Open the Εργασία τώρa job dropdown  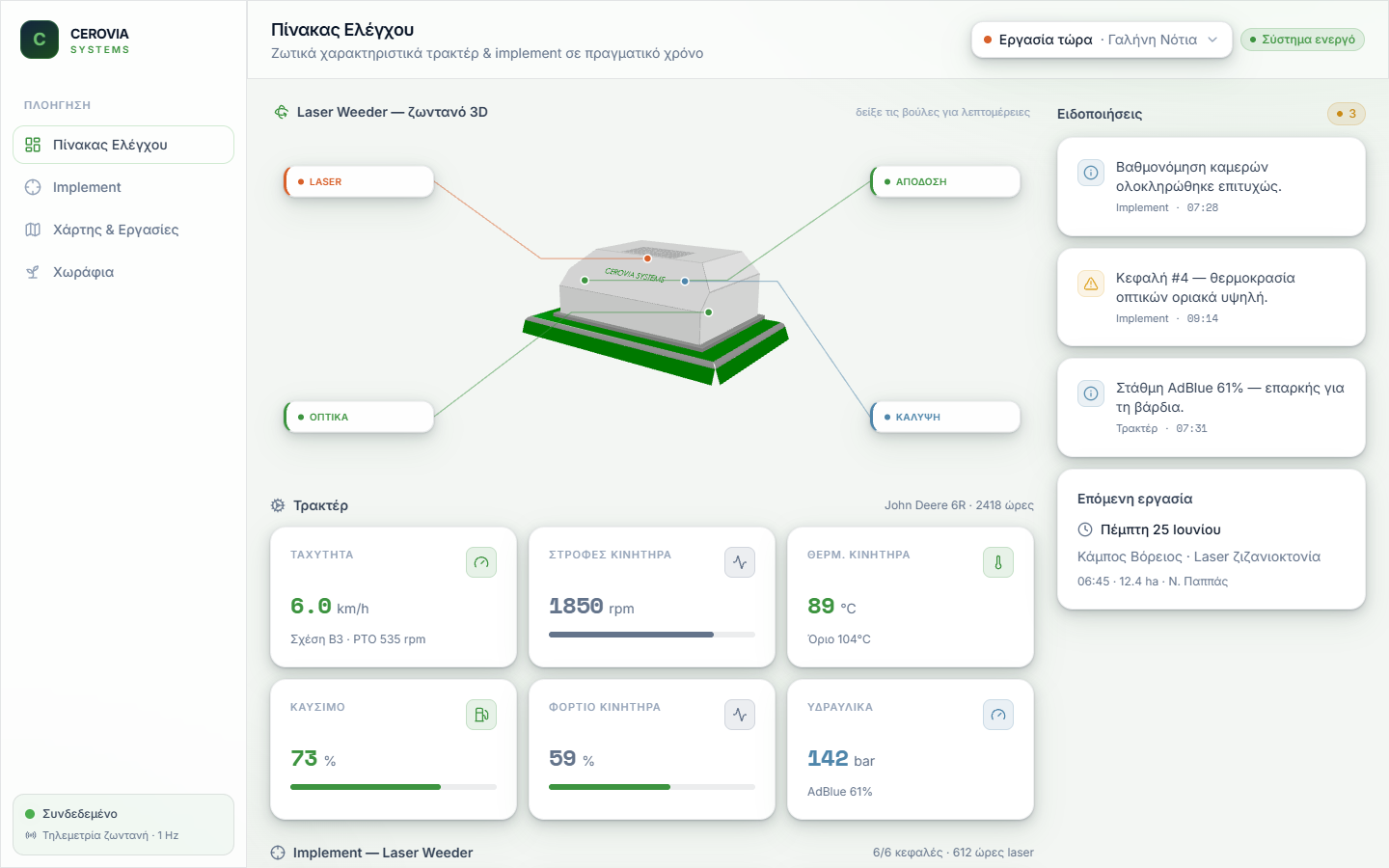(1102, 40)
